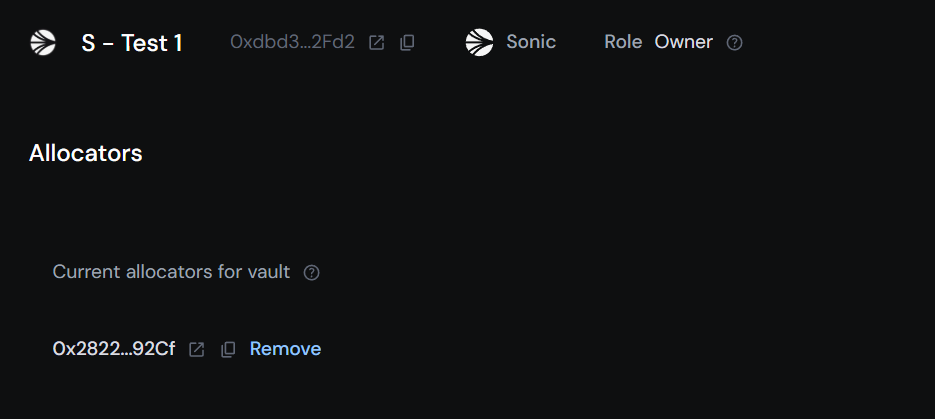
Task: Show help for the Owner role
Action: point(735,43)
